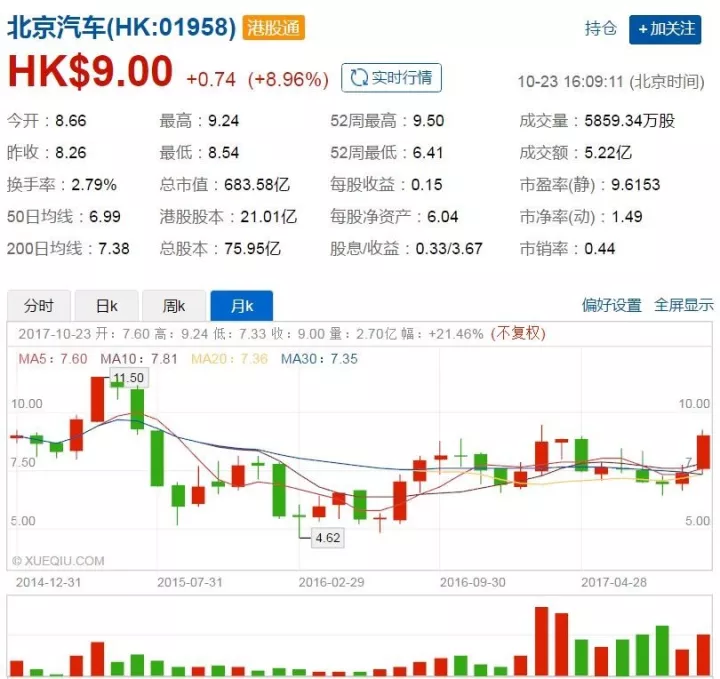This screenshot has width=720, height=679.
Task: Click the 每股净资产 value 6.04
Action: (x=443, y=216)
